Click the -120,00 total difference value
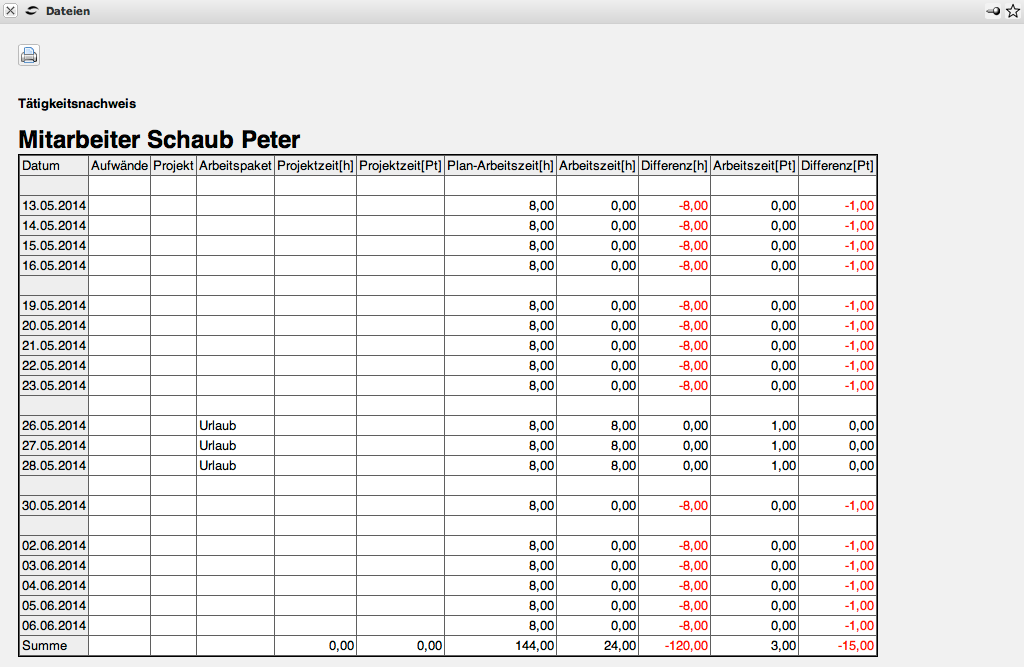The width and height of the screenshot is (1024, 667). (x=686, y=646)
